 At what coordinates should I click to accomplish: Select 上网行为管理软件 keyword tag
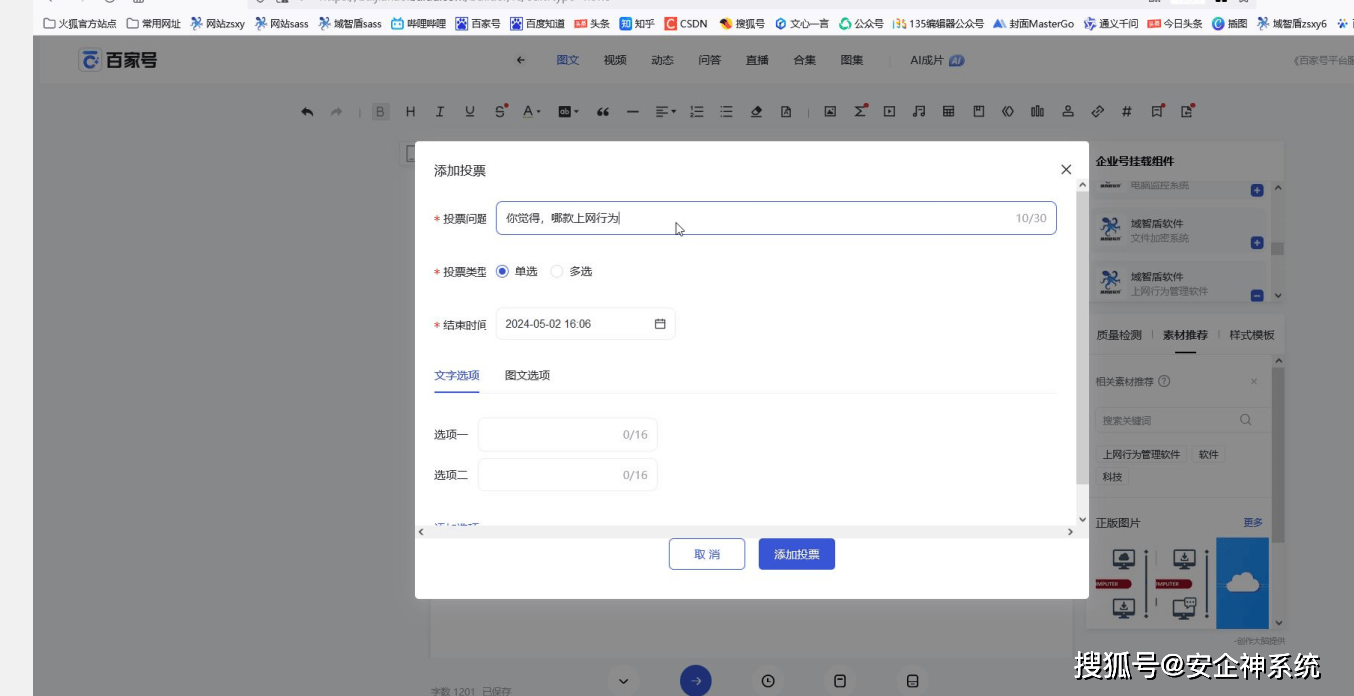(1141, 455)
